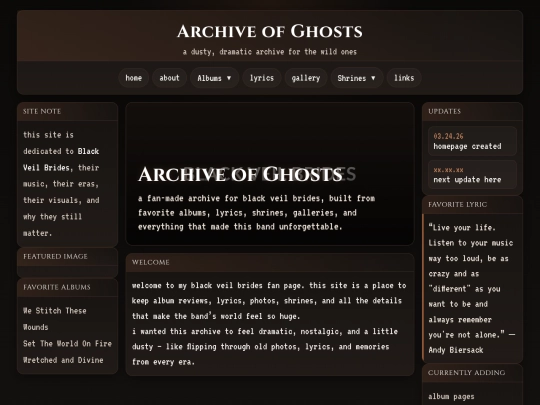The width and height of the screenshot is (540, 405).
Task: Click We Stitch These Wounds album entry
Action: 55,319
